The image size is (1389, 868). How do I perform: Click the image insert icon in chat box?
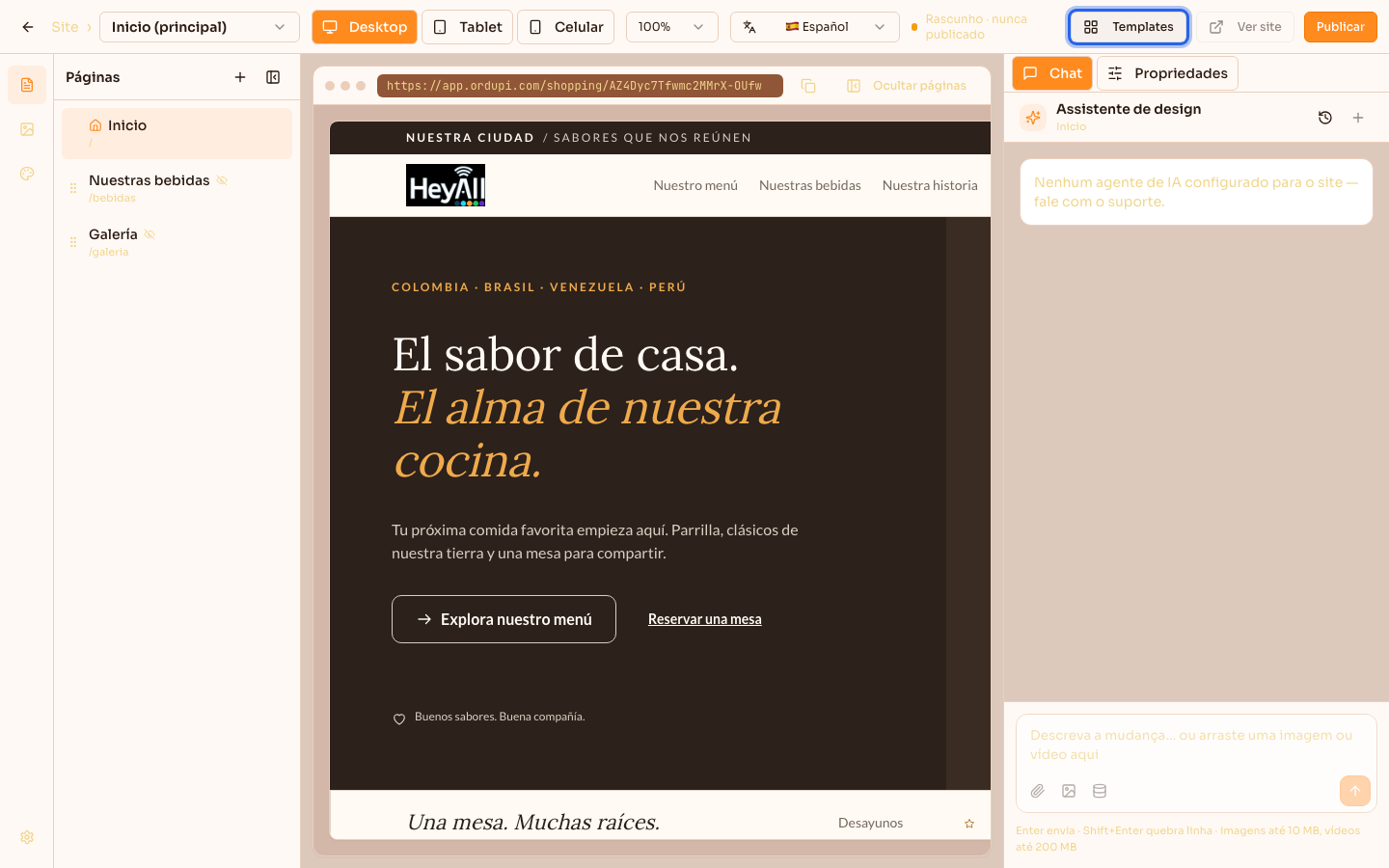(x=1069, y=791)
